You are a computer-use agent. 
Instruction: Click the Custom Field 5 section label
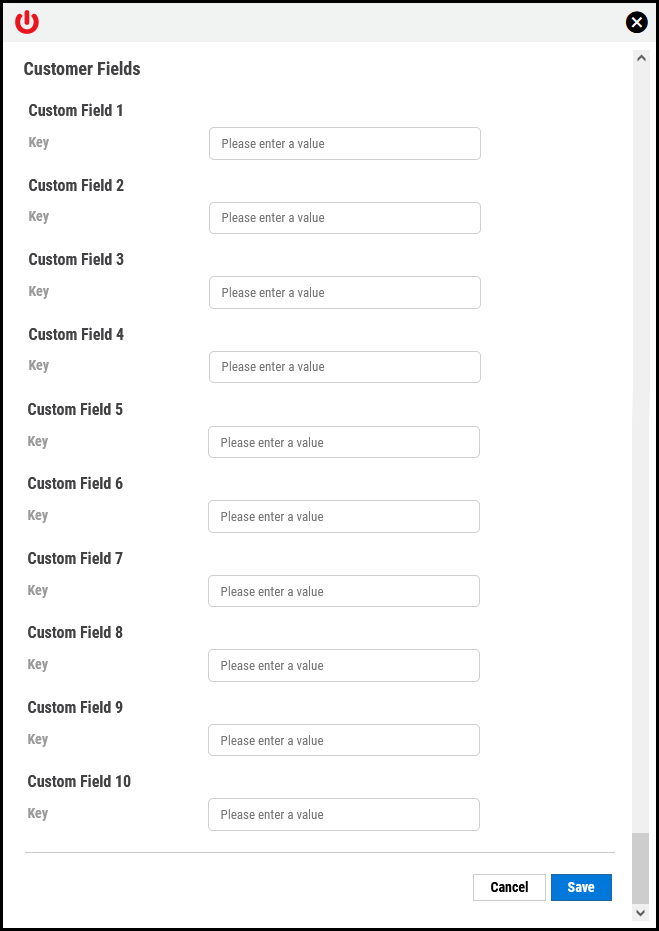point(75,409)
